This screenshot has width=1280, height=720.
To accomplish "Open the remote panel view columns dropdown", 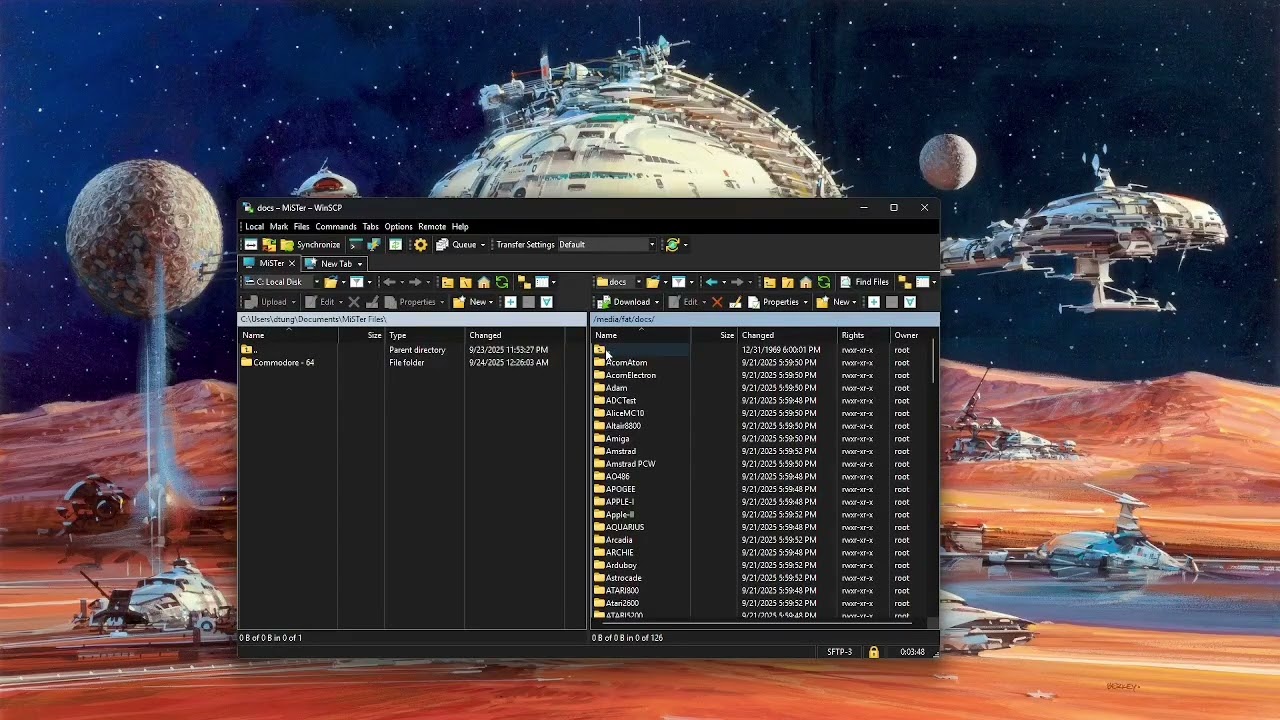I will point(934,282).
